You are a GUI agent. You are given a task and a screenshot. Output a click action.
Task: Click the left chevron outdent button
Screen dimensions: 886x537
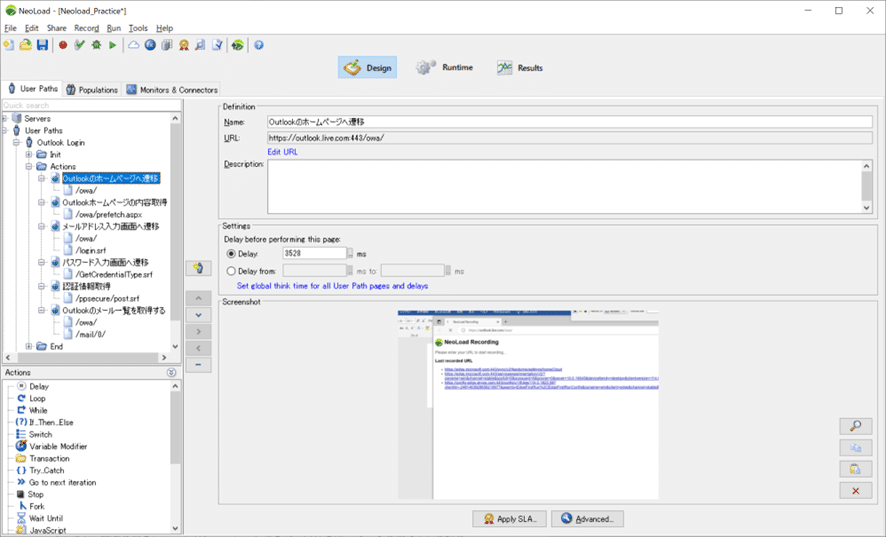(198, 348)
